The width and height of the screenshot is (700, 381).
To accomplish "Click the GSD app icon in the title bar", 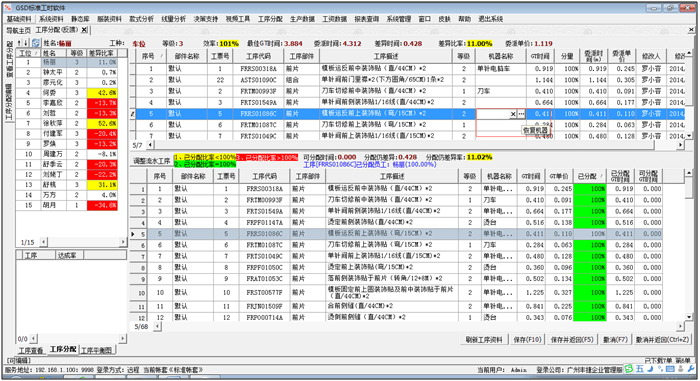I will [x=8, y=8].
